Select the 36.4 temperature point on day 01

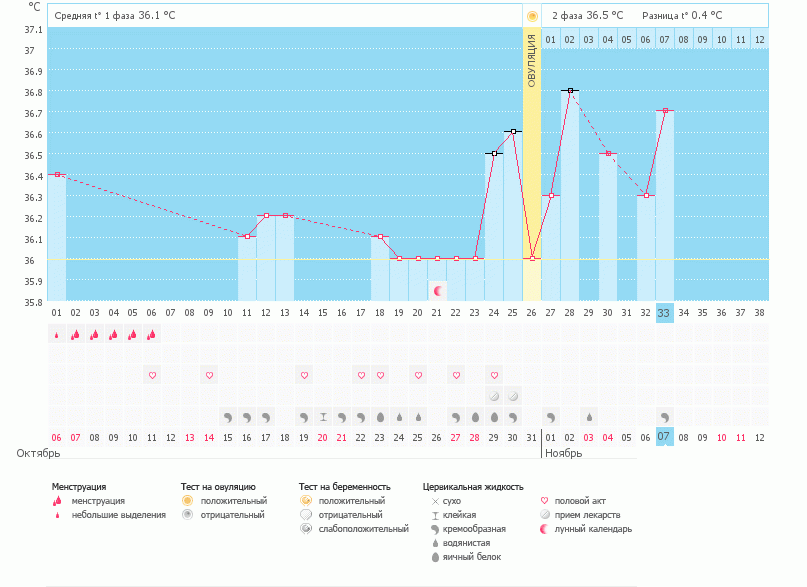(x=56, y=175)
